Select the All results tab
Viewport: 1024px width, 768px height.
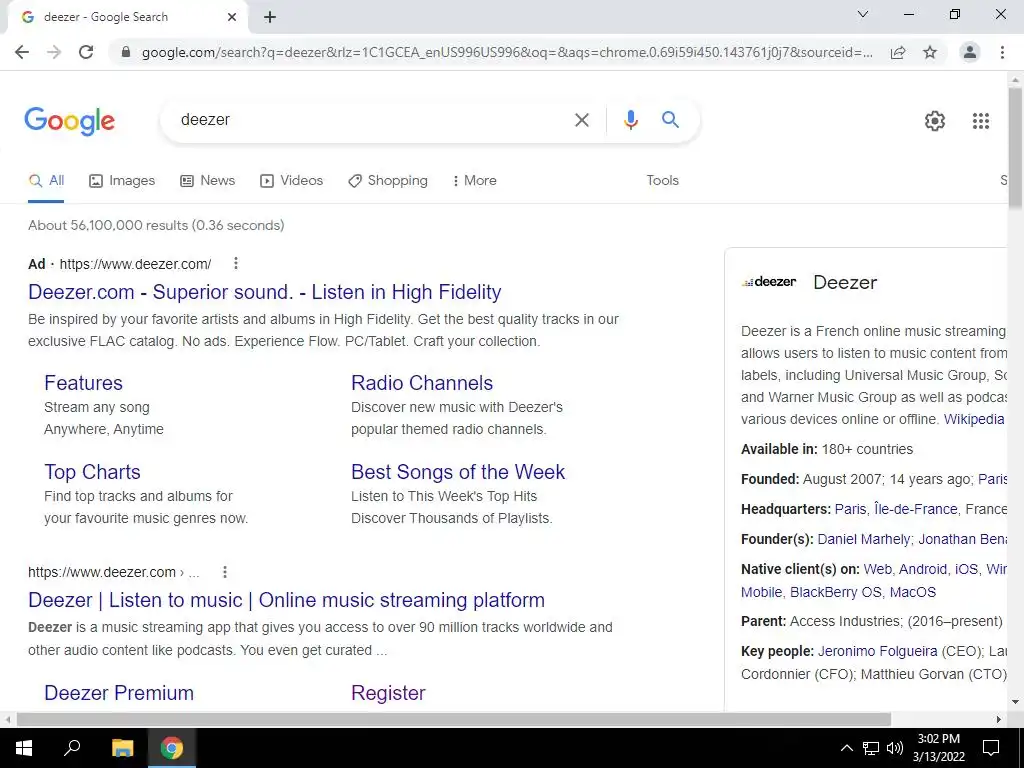click(46, 181)
